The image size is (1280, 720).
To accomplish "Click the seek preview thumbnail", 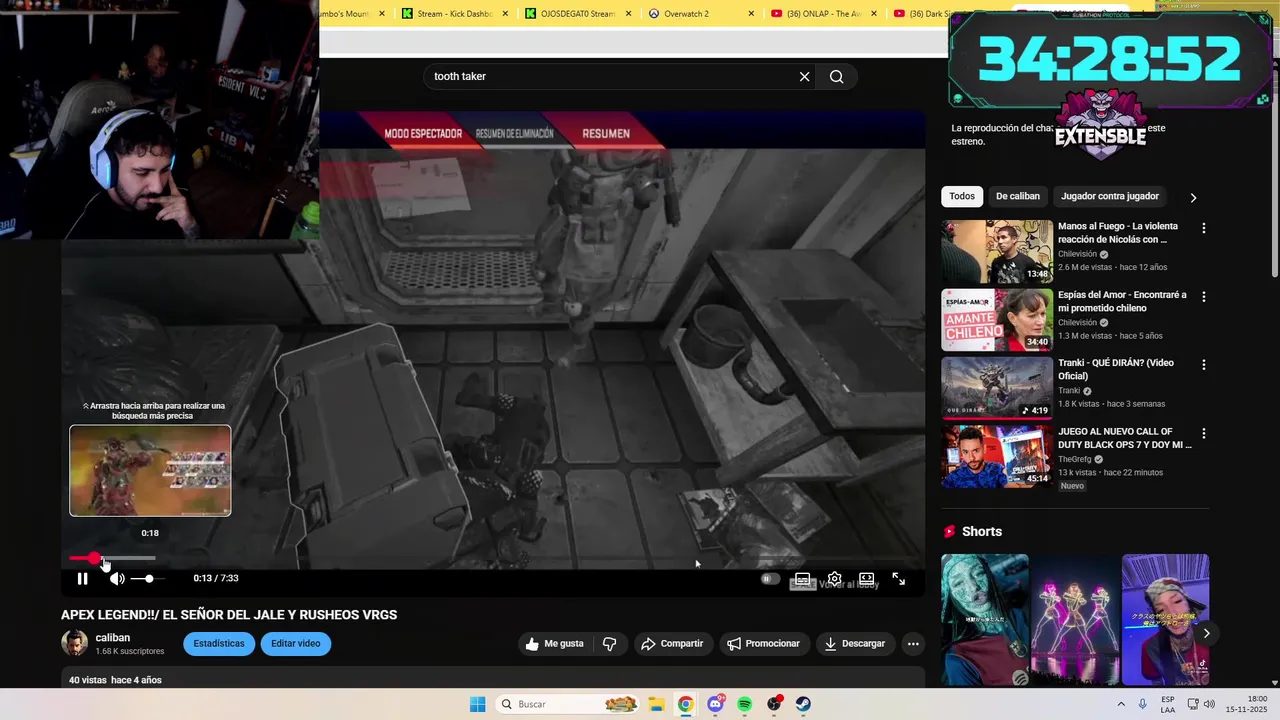I will [150, 471].
